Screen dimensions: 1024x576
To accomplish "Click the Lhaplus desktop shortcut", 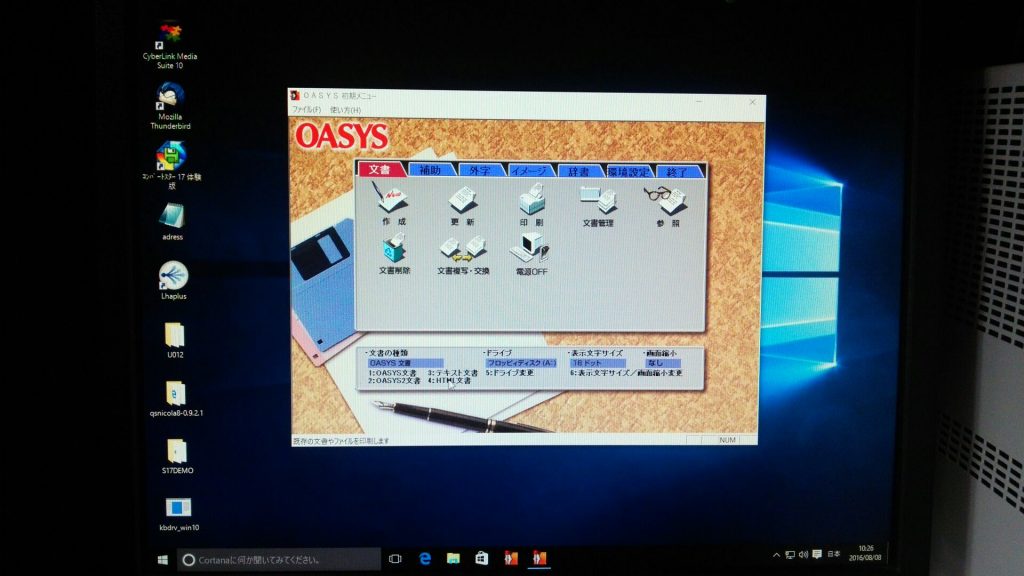I will [174, 281].
